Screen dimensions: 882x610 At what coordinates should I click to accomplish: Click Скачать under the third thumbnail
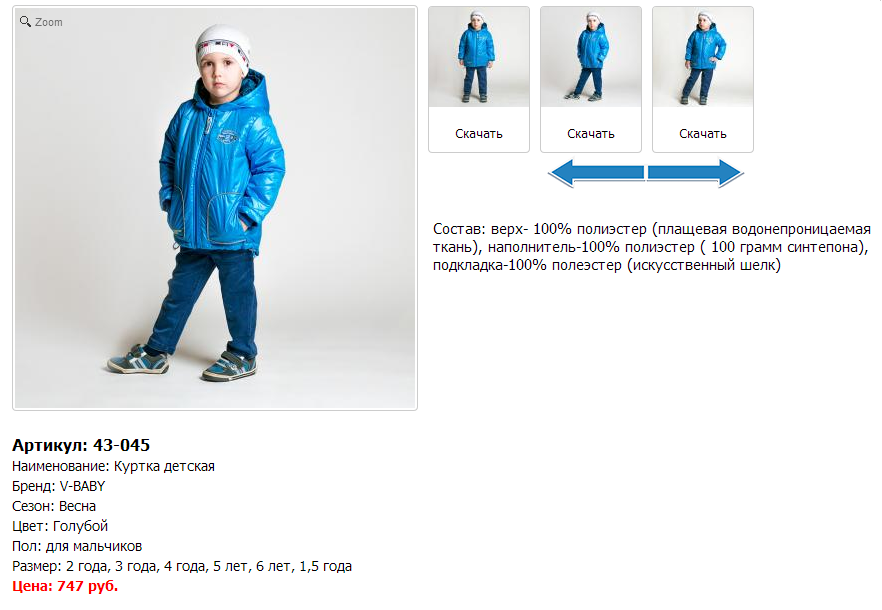pos(703,134)
